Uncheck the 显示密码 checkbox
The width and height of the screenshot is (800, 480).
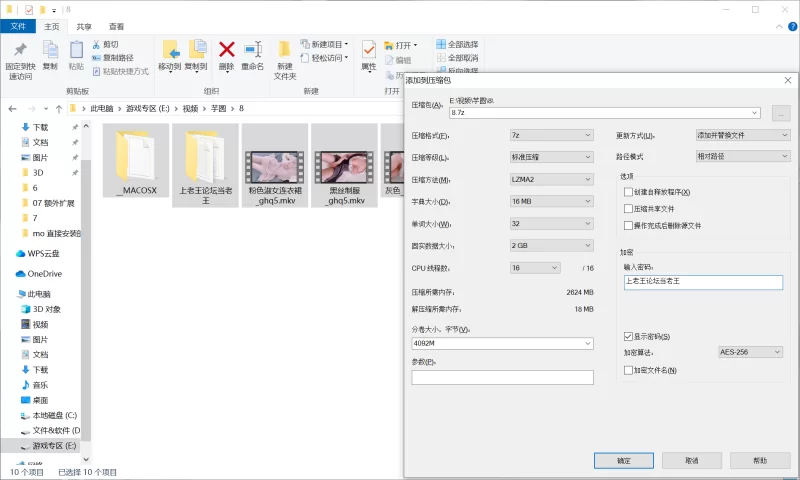[628, 337]
